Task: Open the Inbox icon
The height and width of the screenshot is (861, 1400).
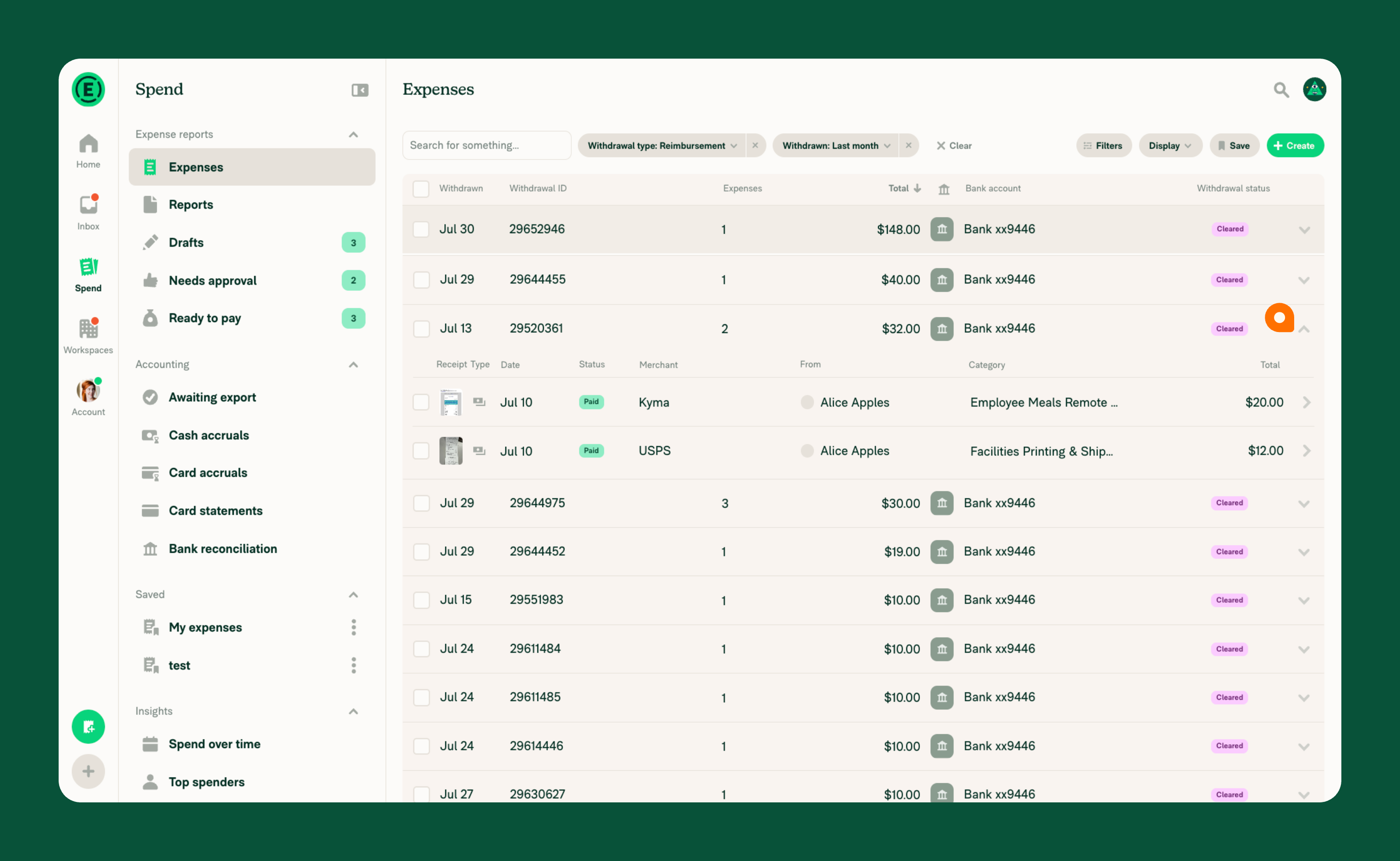Action: click(88, 213)
